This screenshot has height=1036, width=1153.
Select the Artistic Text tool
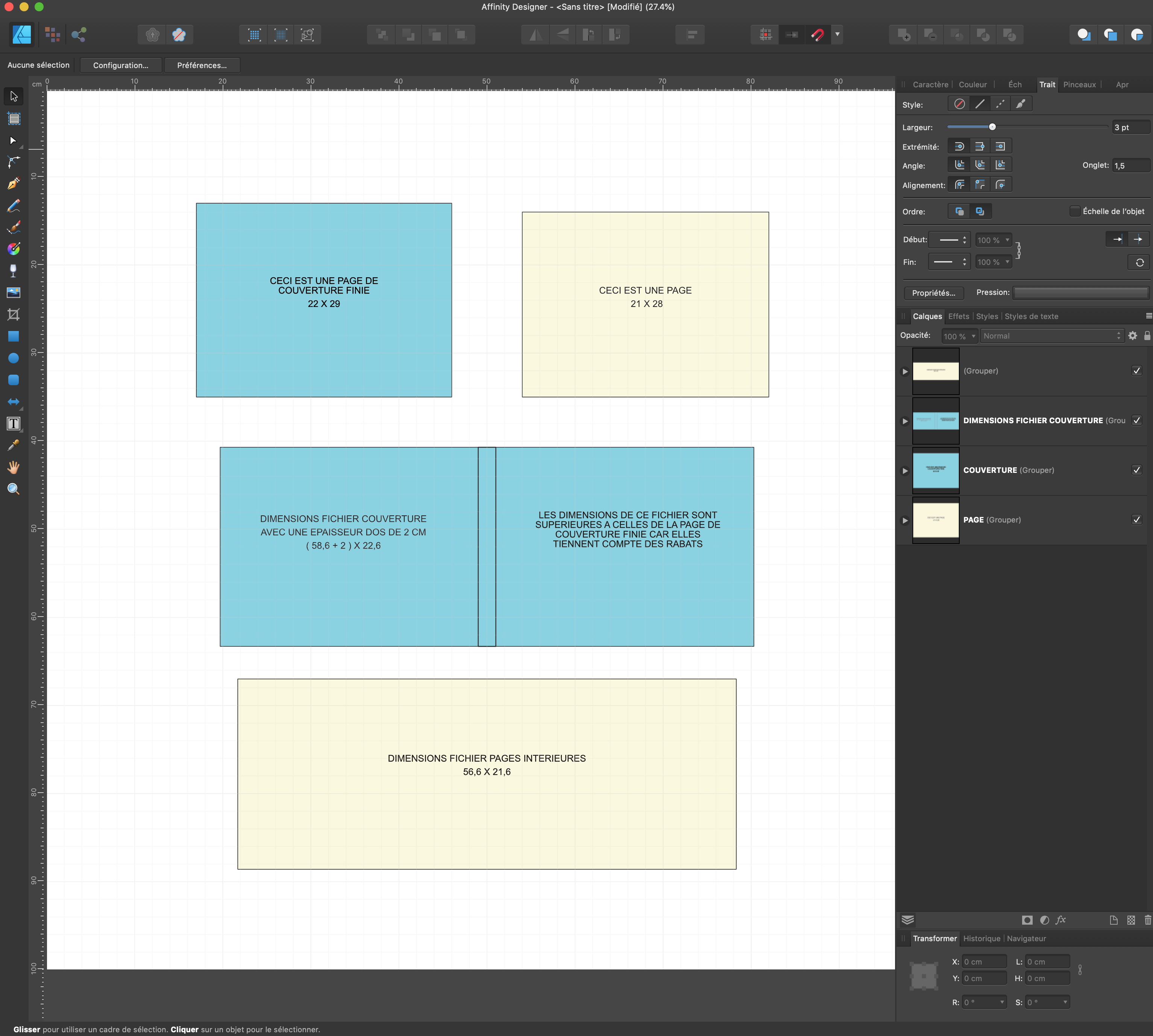(x=14, y=424)
